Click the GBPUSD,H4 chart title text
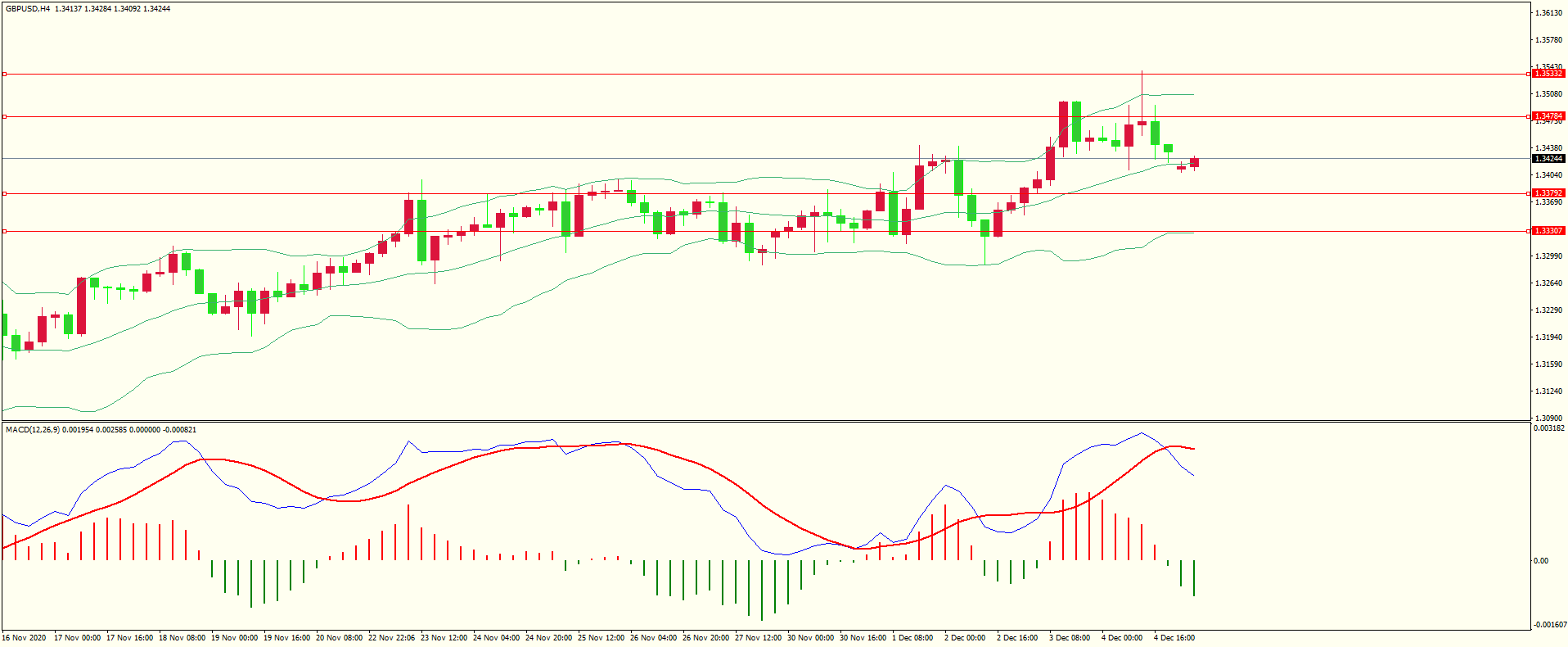This screenshot has width=1568, height=647. 28,8
